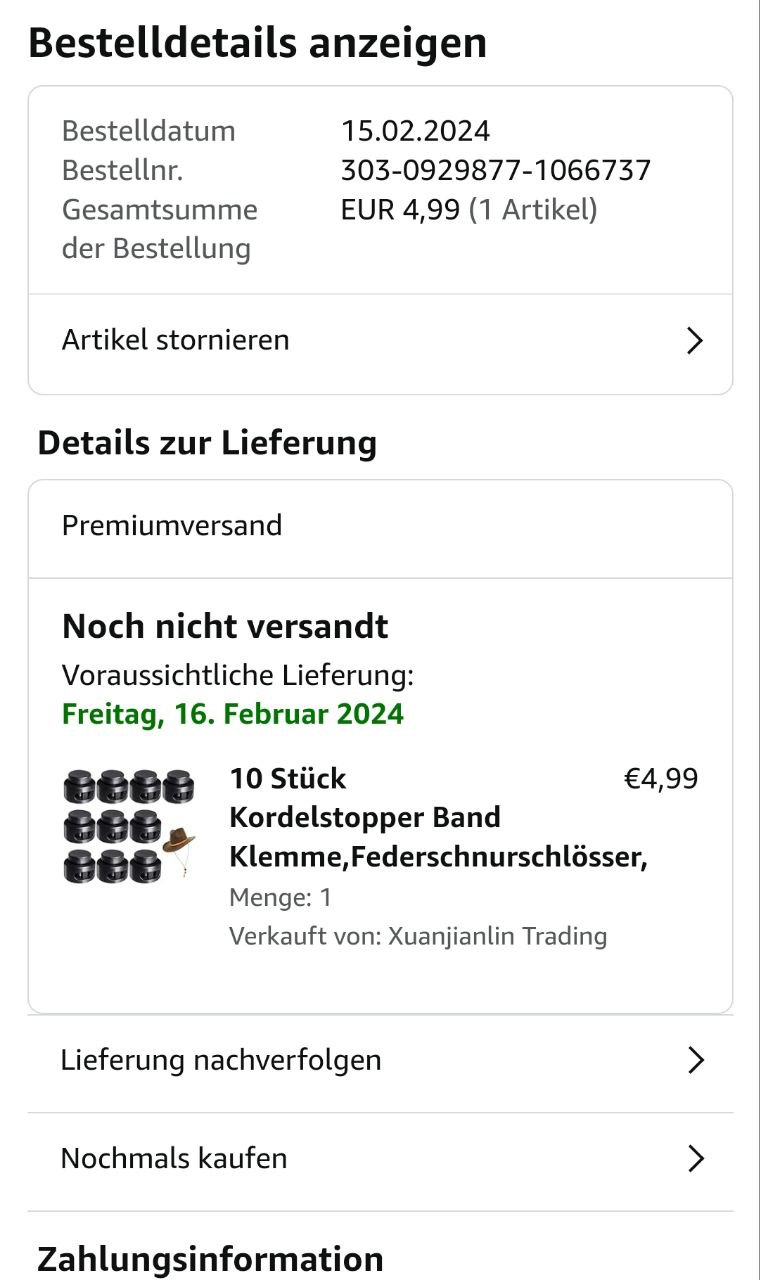Click delivery date Freitag, 16. Februar 2024

233,715
